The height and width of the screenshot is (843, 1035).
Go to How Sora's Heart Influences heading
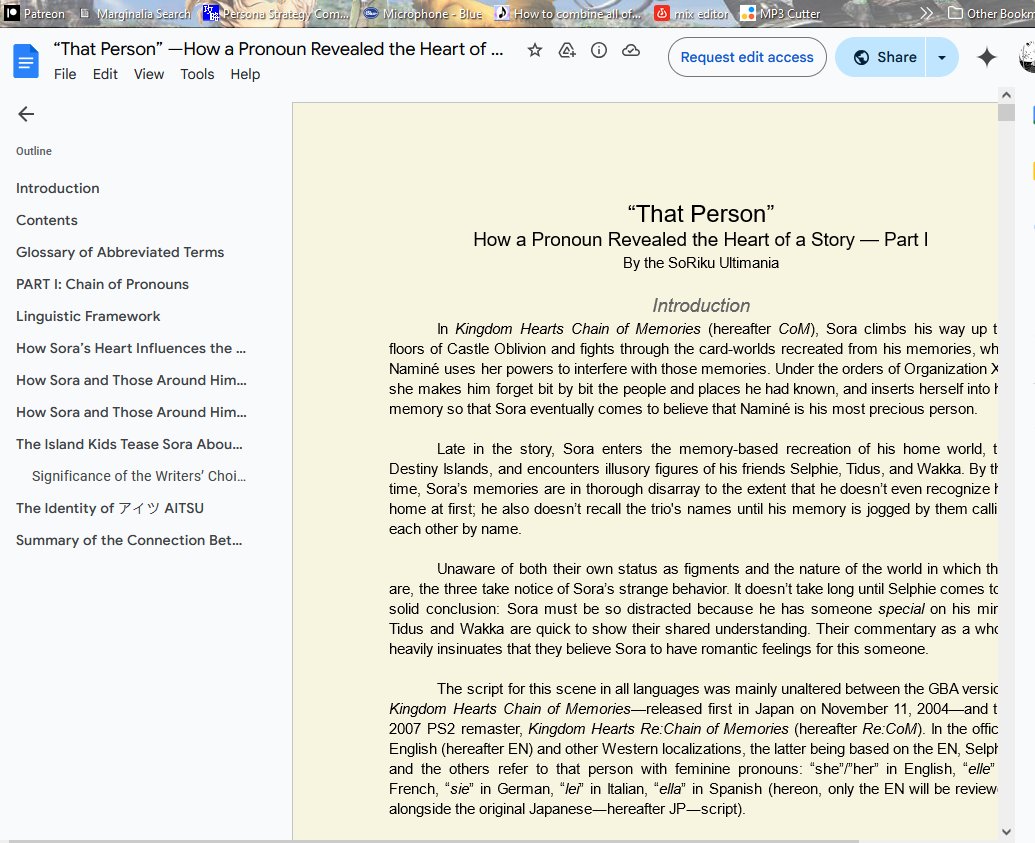(131, 349)
